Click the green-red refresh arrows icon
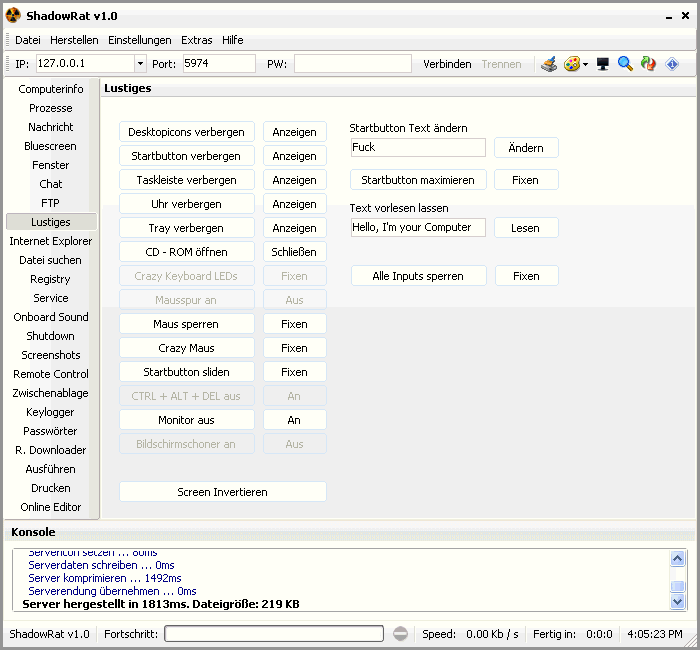This screenshot has width=700, height=650. [x=648, y=64]
